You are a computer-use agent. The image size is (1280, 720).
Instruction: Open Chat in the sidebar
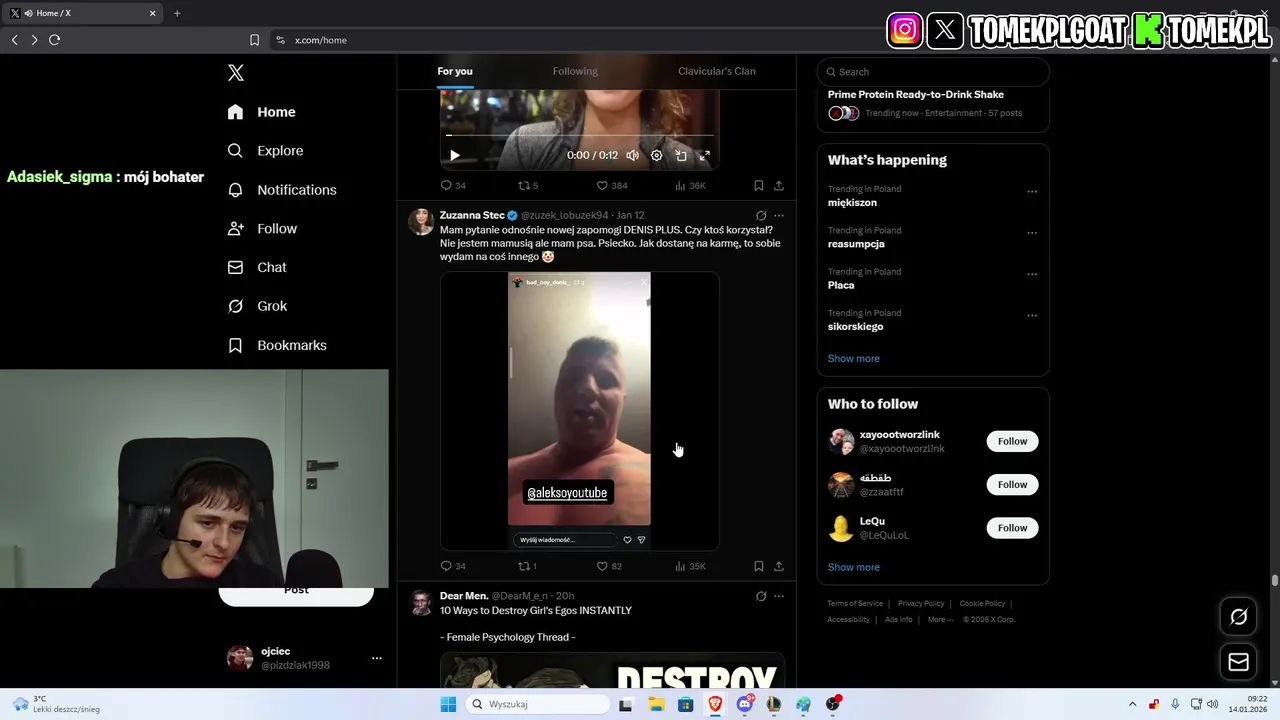tap(258, 268)
